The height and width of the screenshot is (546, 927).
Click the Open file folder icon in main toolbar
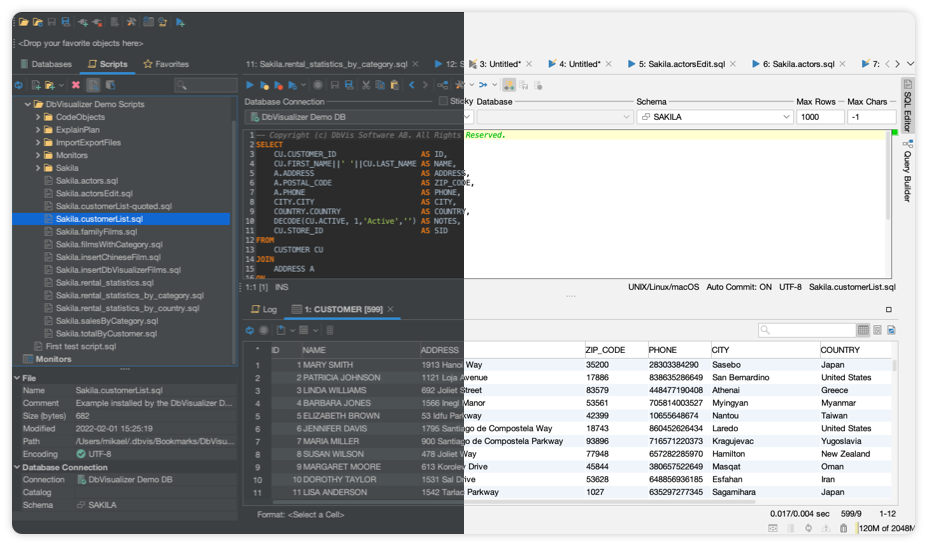click(x=24, y=22)
